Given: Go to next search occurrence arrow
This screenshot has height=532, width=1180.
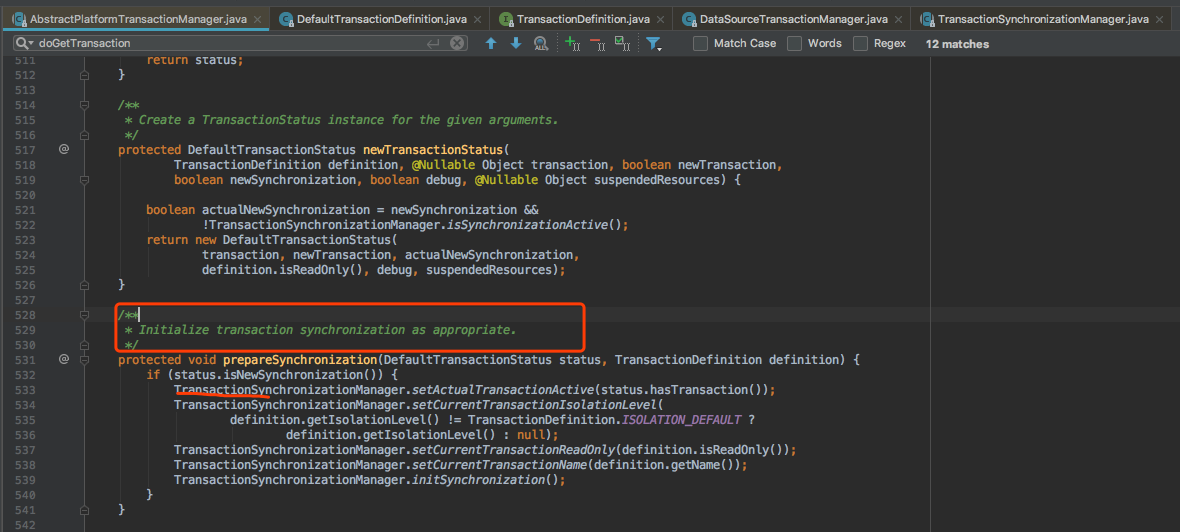Looking at the screenshot, I should click(516, 43).
